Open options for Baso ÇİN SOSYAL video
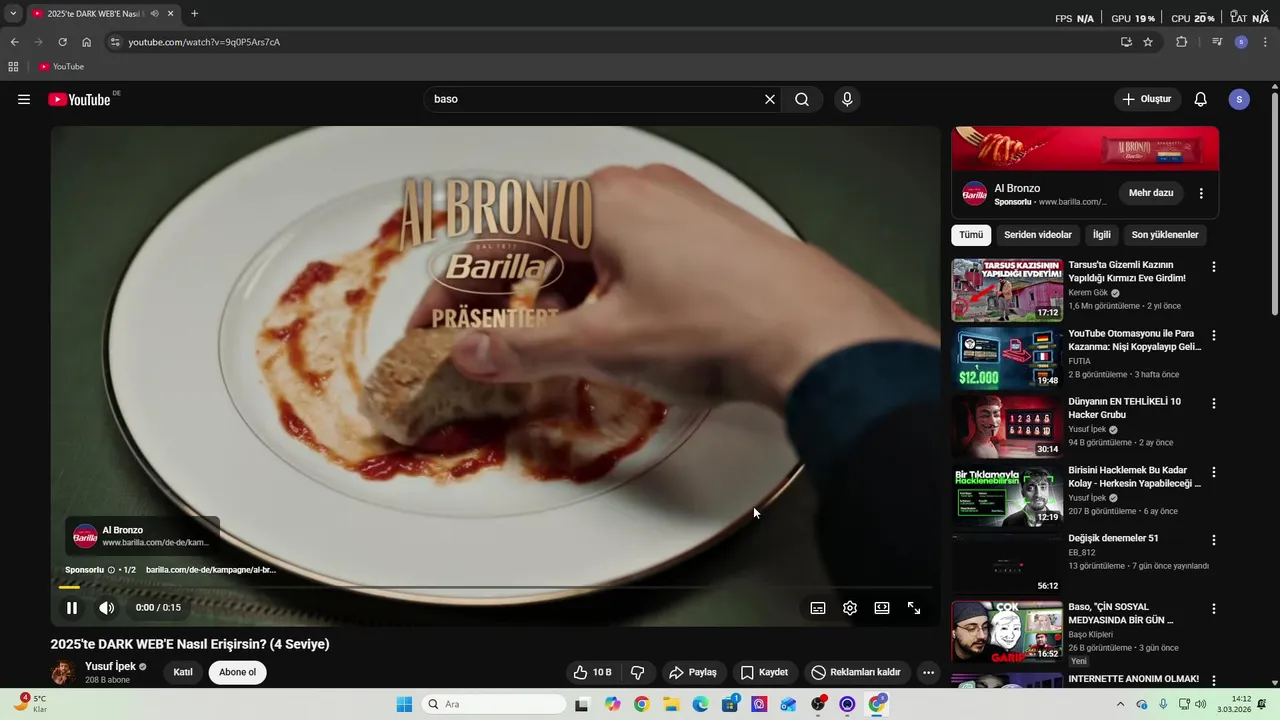 click(1214, 608)
